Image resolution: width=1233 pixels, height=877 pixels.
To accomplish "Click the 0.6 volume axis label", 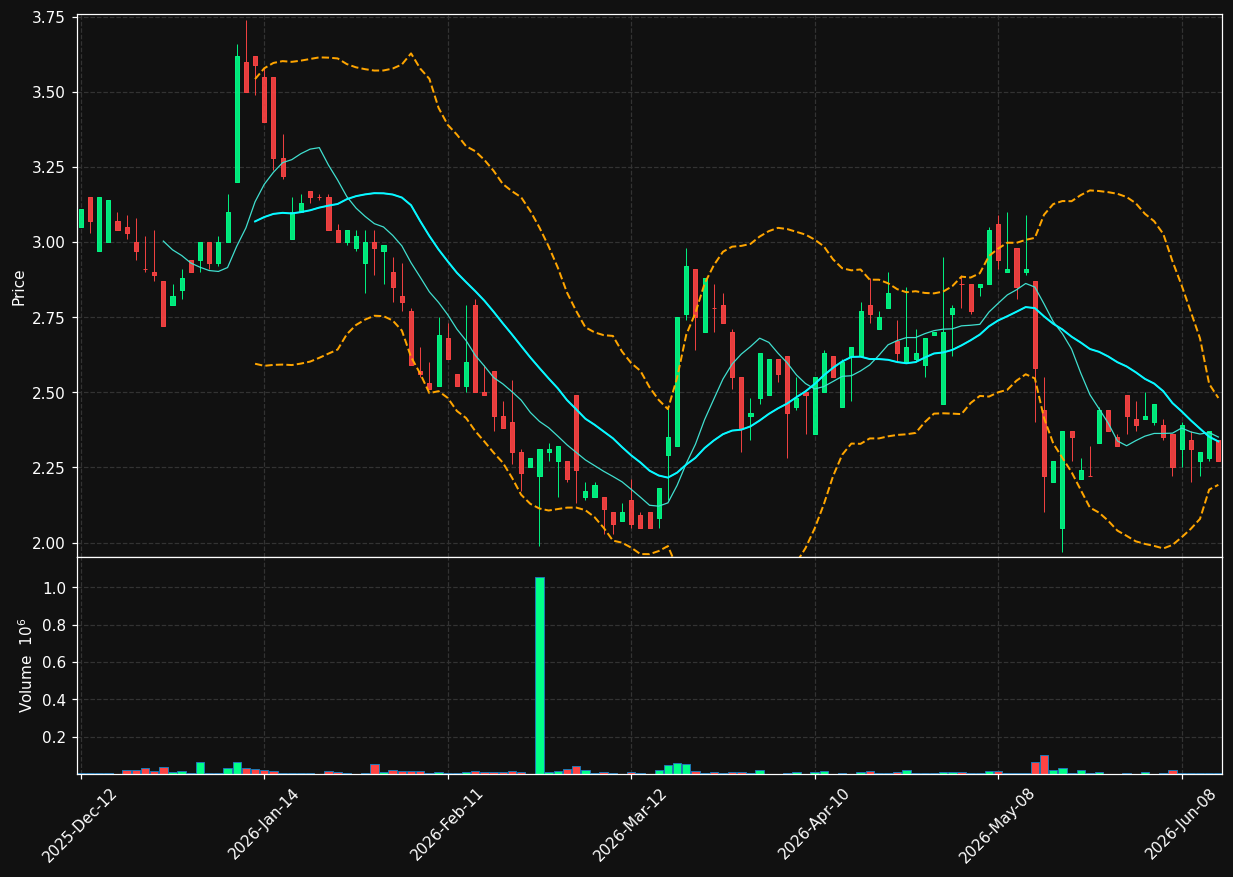I will (x=54, y=663).
